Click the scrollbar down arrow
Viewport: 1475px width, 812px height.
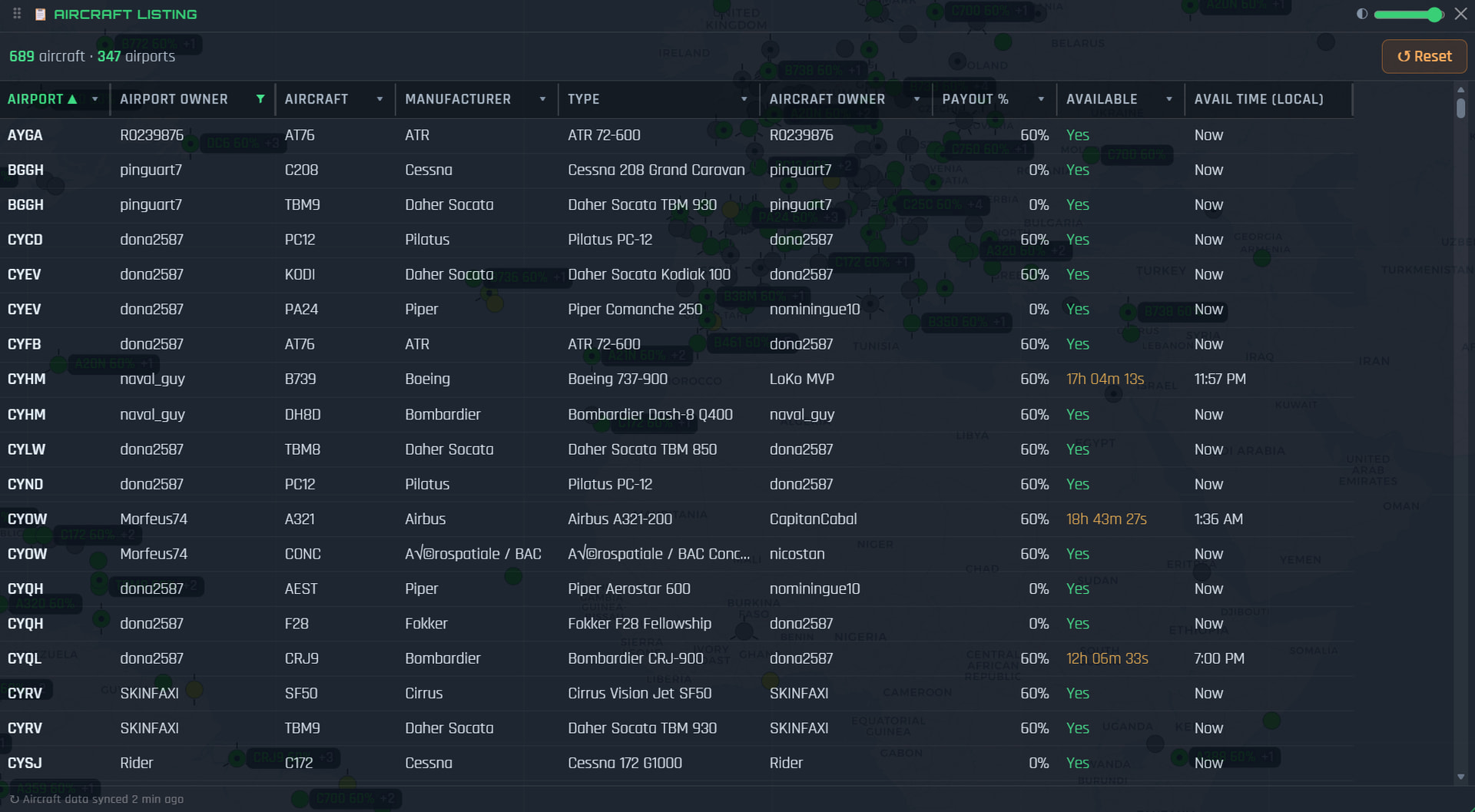[1460, 777]
